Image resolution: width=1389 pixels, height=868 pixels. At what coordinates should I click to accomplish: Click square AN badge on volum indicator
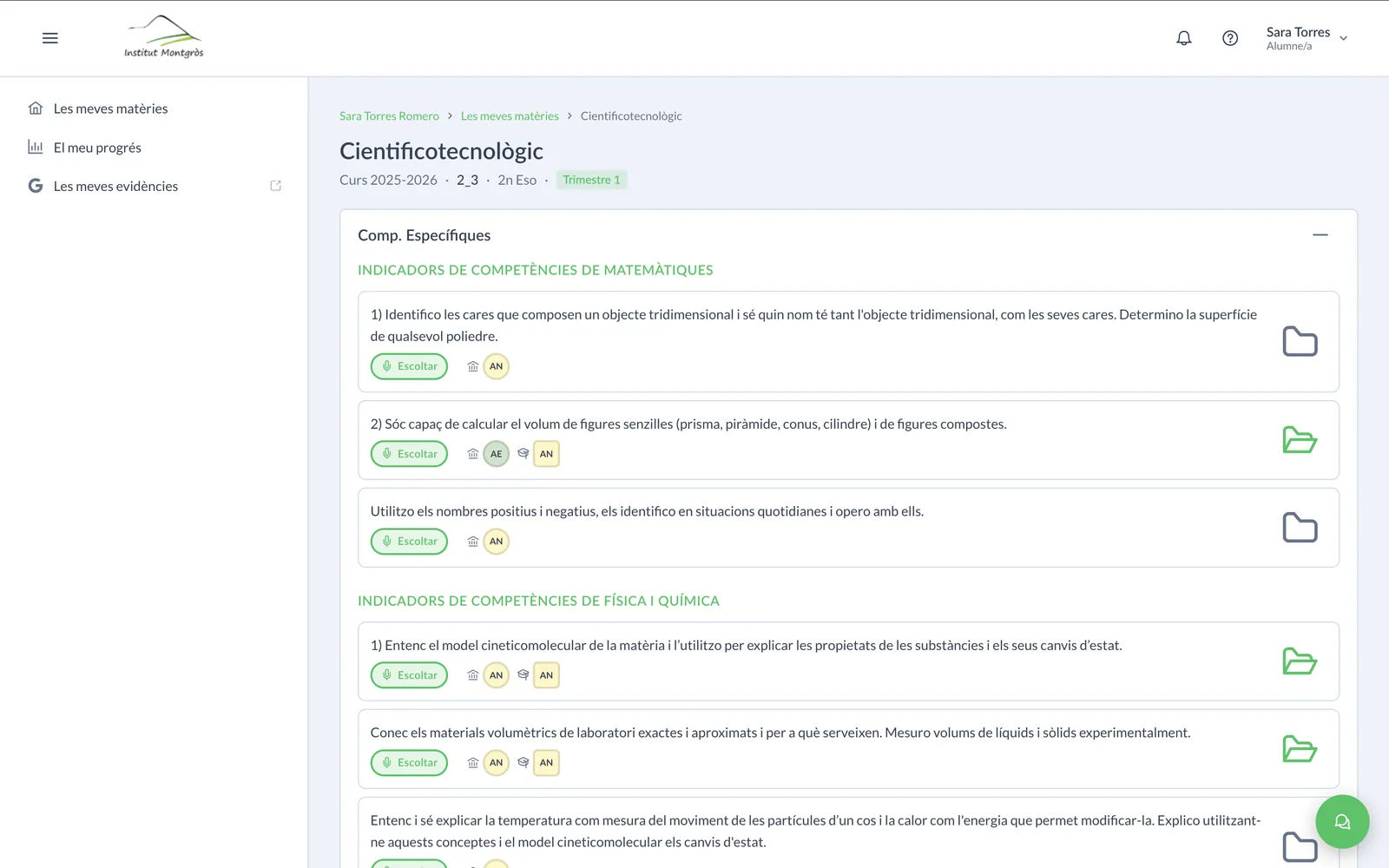click(x=546, y=454)
